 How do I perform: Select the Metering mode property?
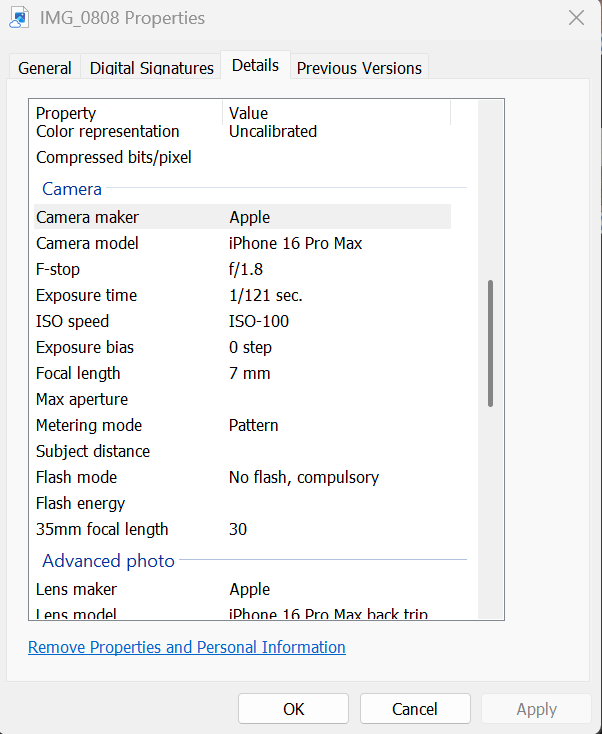pyautogui.click(x=89, y=425)
